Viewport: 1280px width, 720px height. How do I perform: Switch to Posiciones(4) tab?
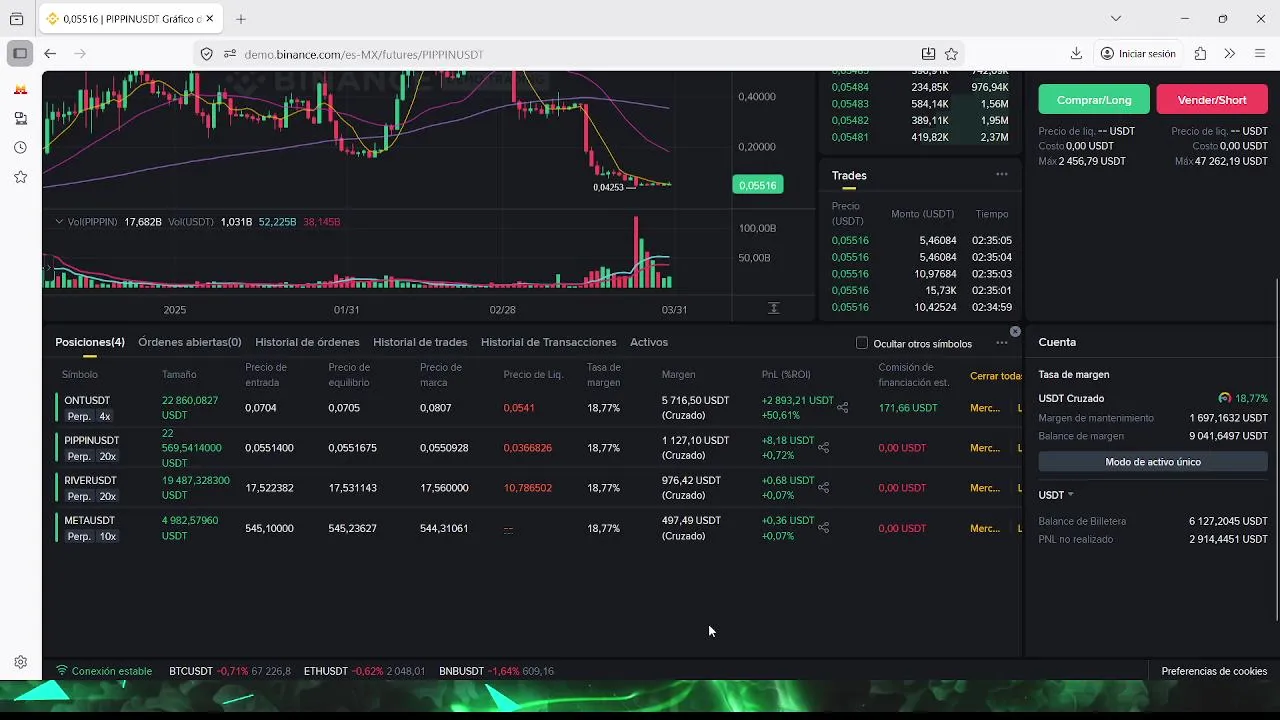pyautogui.click(x=90, y=342)
